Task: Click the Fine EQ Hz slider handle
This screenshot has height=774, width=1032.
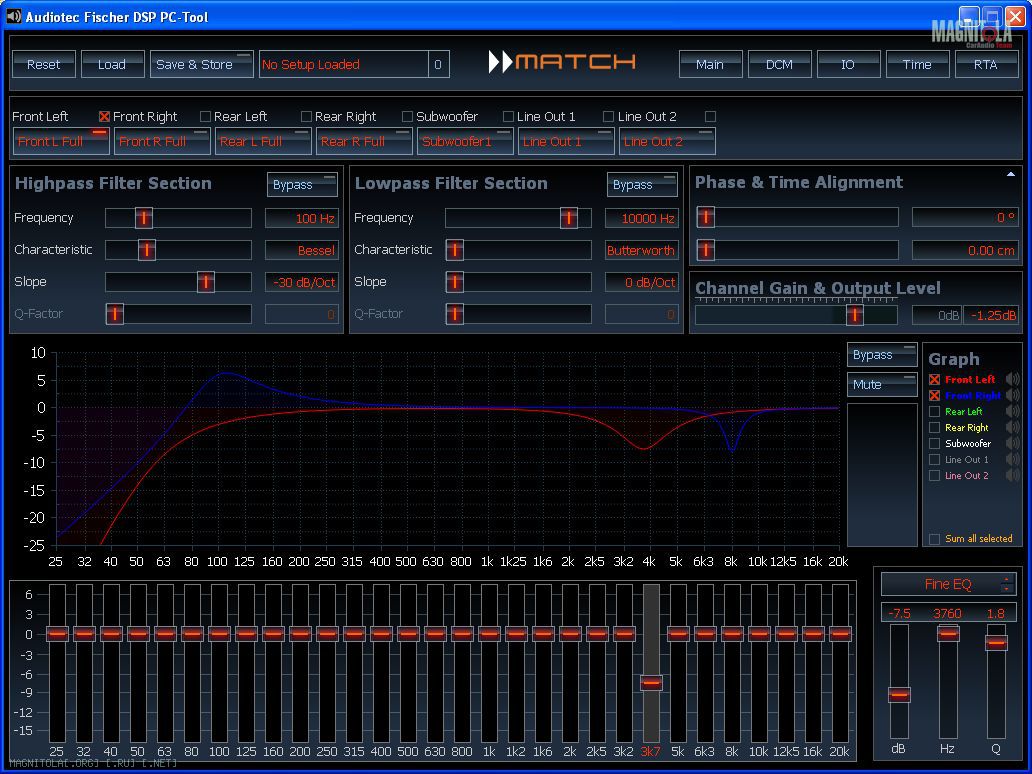Action: 948,634
